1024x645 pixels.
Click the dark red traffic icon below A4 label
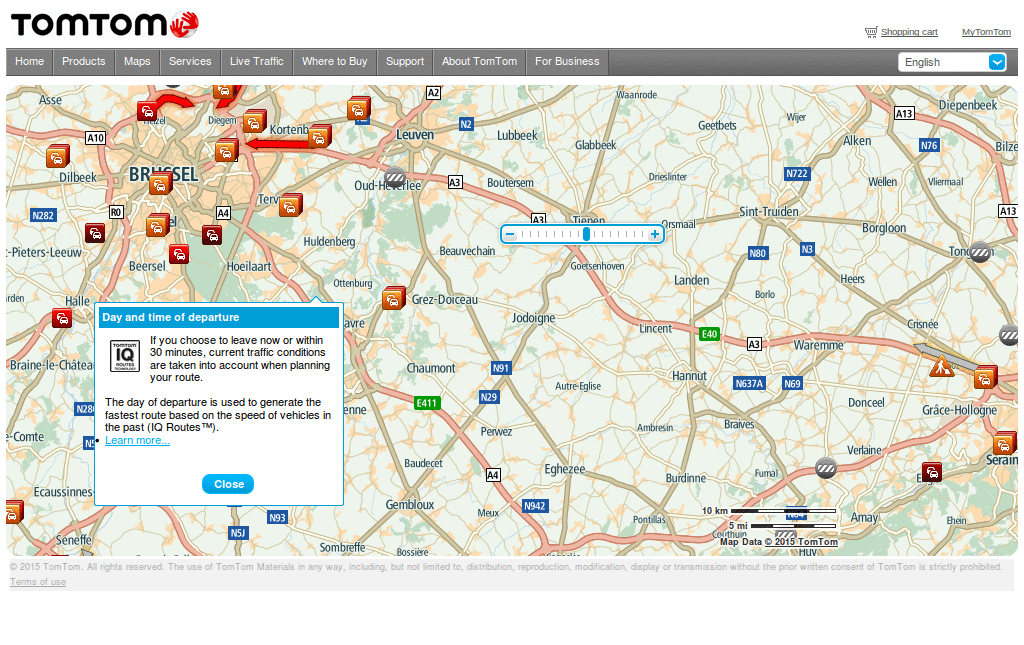coord(212,235)
